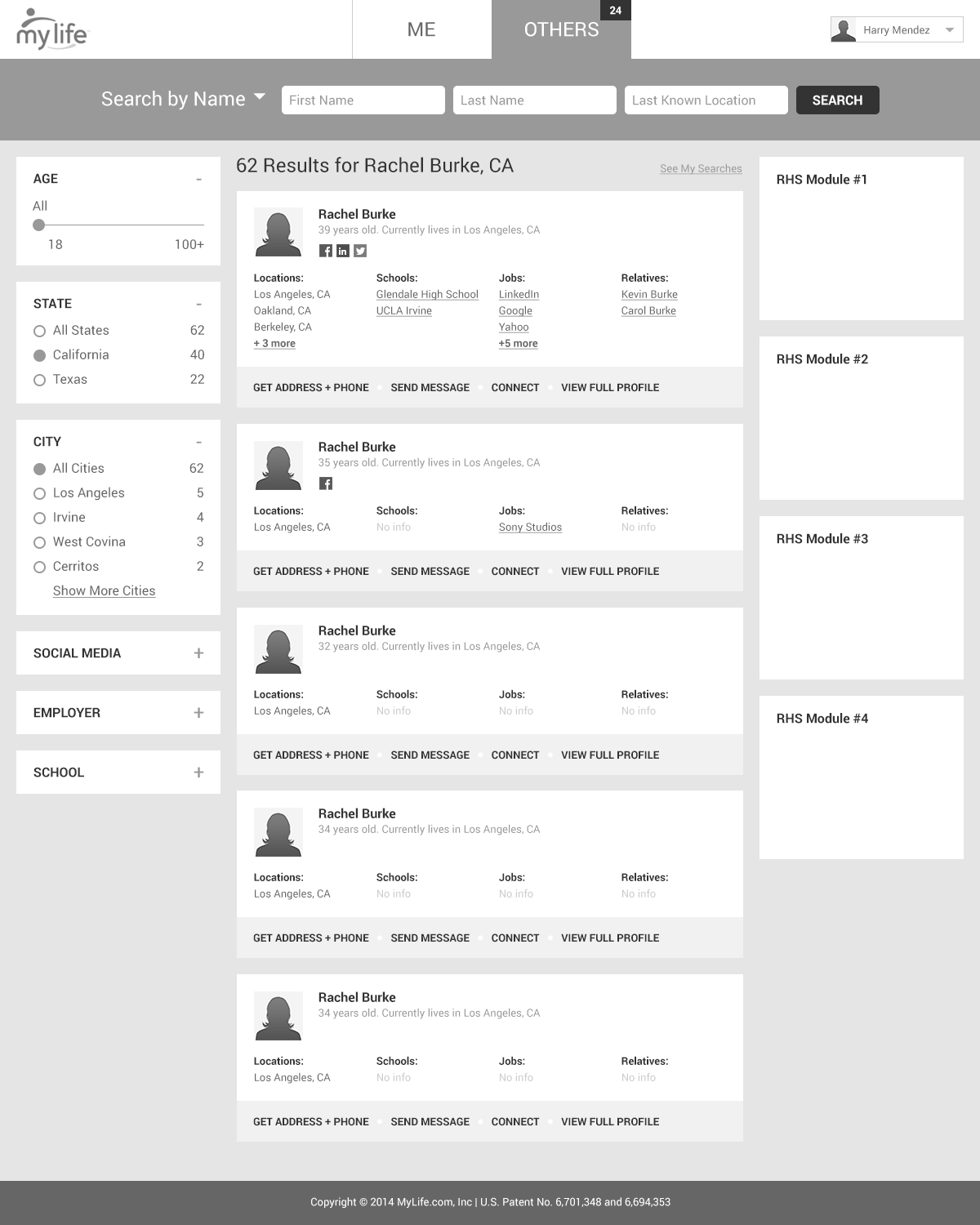Click profile photo of 35-year-old Rachel Burke
The image size is (980, 1225).
tap(278, 465)
